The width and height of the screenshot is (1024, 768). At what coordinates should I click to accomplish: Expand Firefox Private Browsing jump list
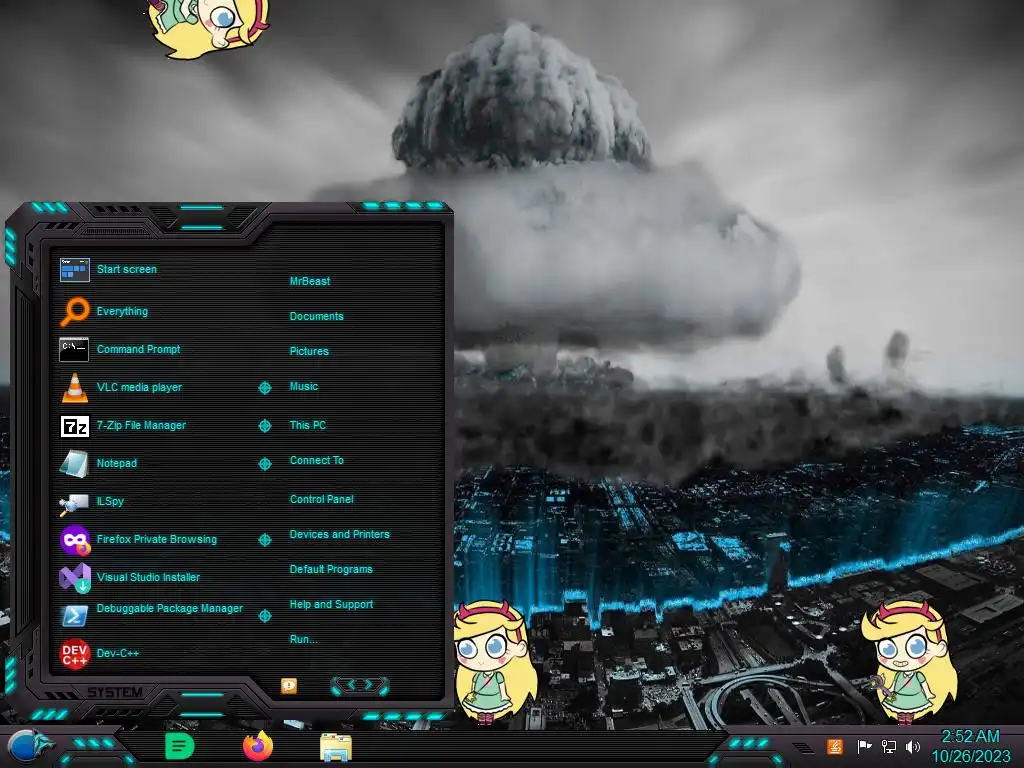264,540
